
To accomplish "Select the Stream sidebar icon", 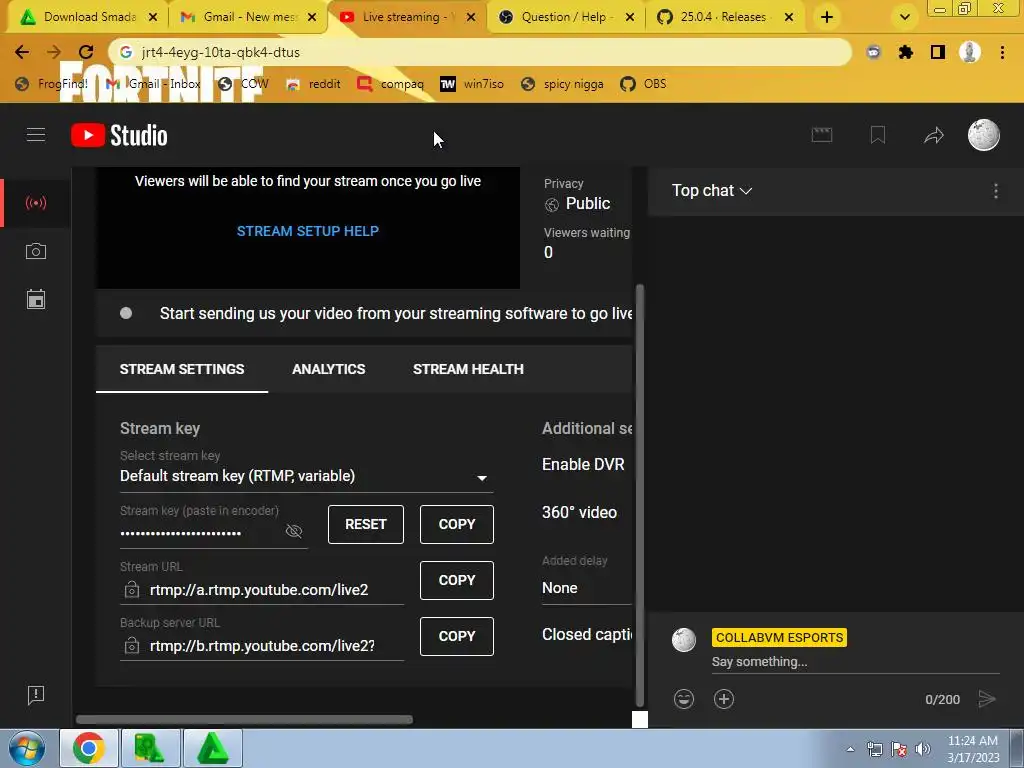I will tap(36, 202).
